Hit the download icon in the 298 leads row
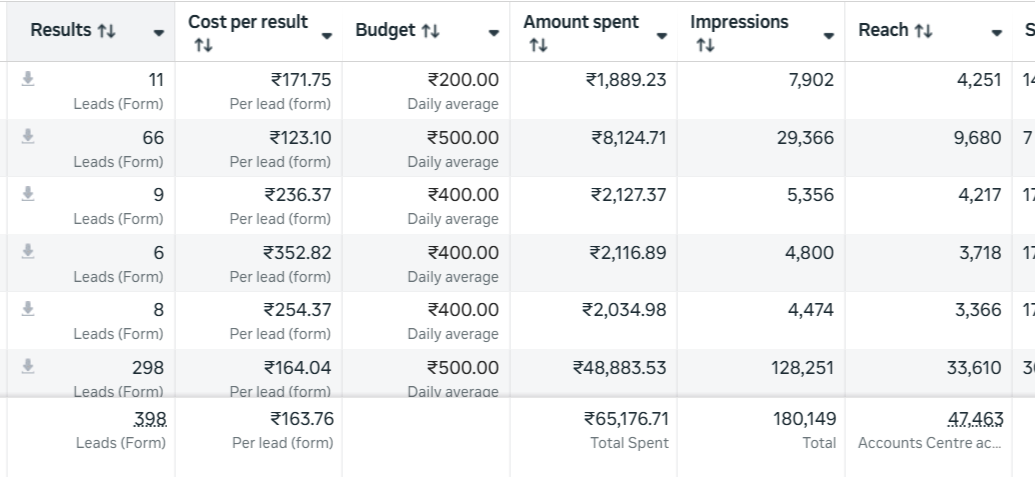Image resolution: width=1035 pixels, height=477 pixels. (28, 368)
